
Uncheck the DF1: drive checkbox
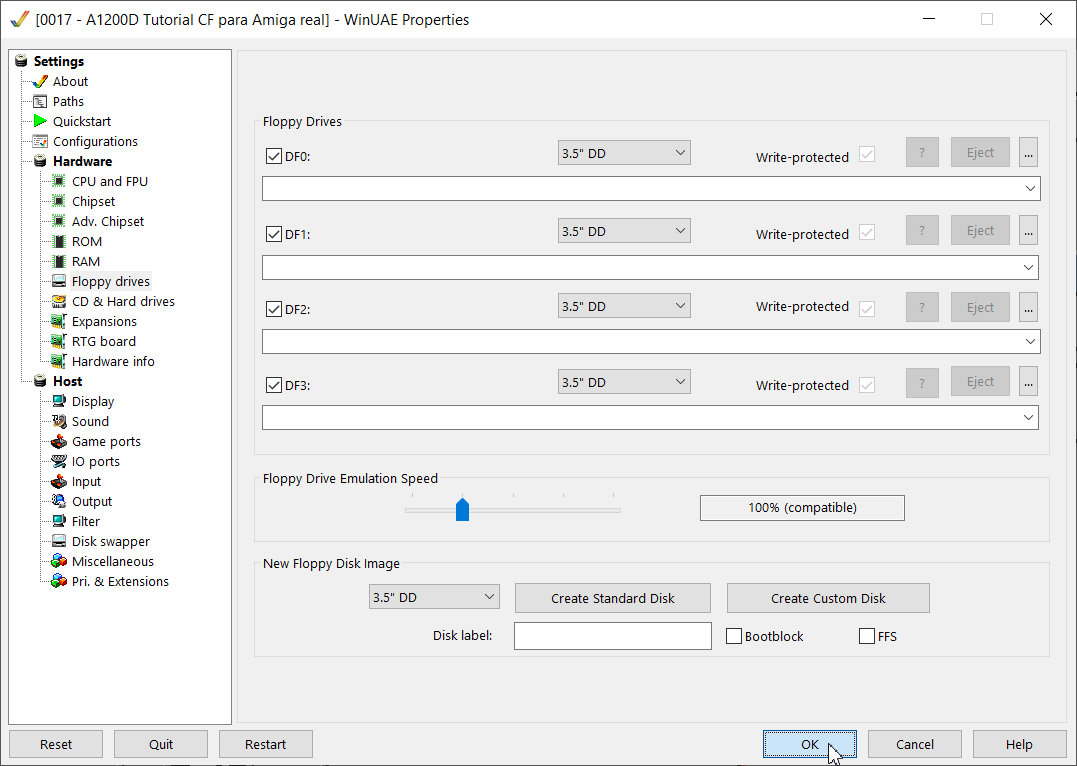[x=273, y=234]
